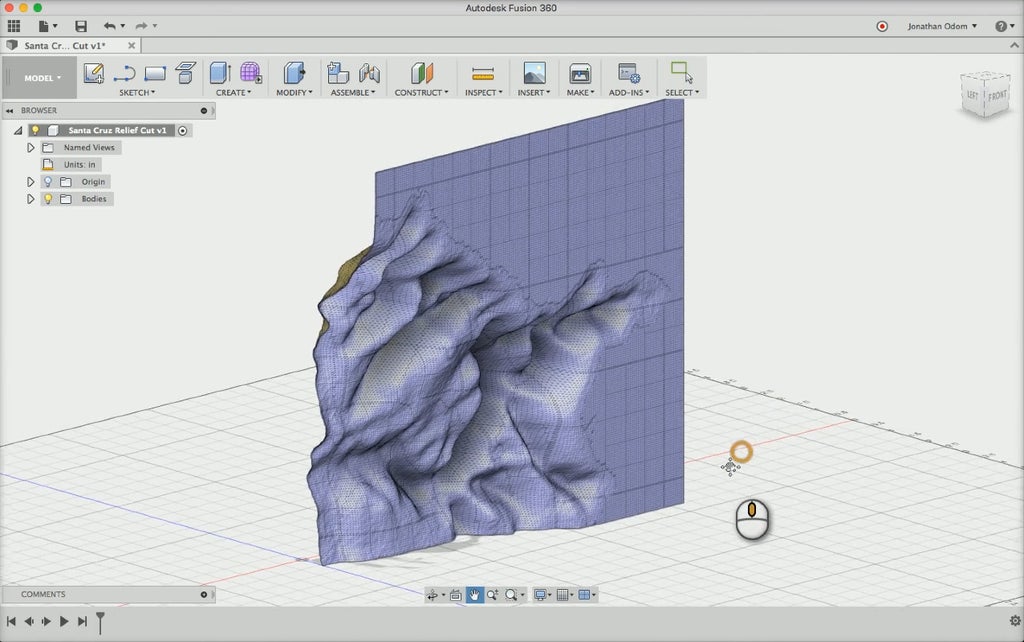This screenshot has height=642, width=1024.
Task: Click the Display Settings monitor icon
Action: tap(540, 594)
